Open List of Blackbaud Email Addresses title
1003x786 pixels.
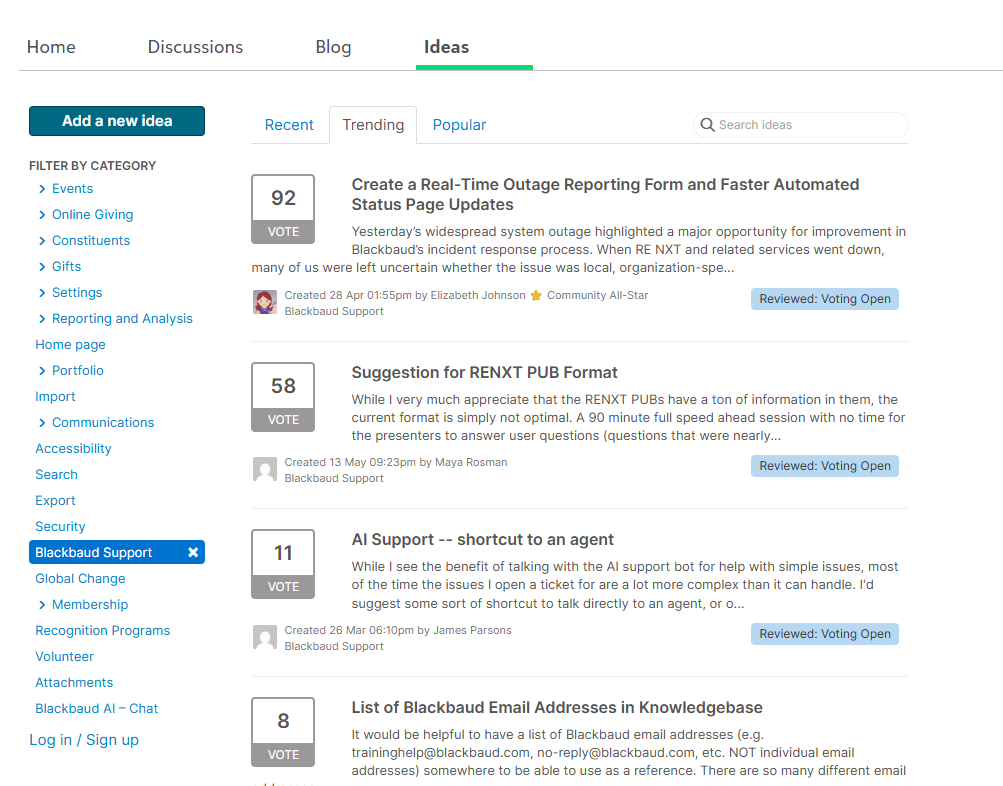(557, 707)
